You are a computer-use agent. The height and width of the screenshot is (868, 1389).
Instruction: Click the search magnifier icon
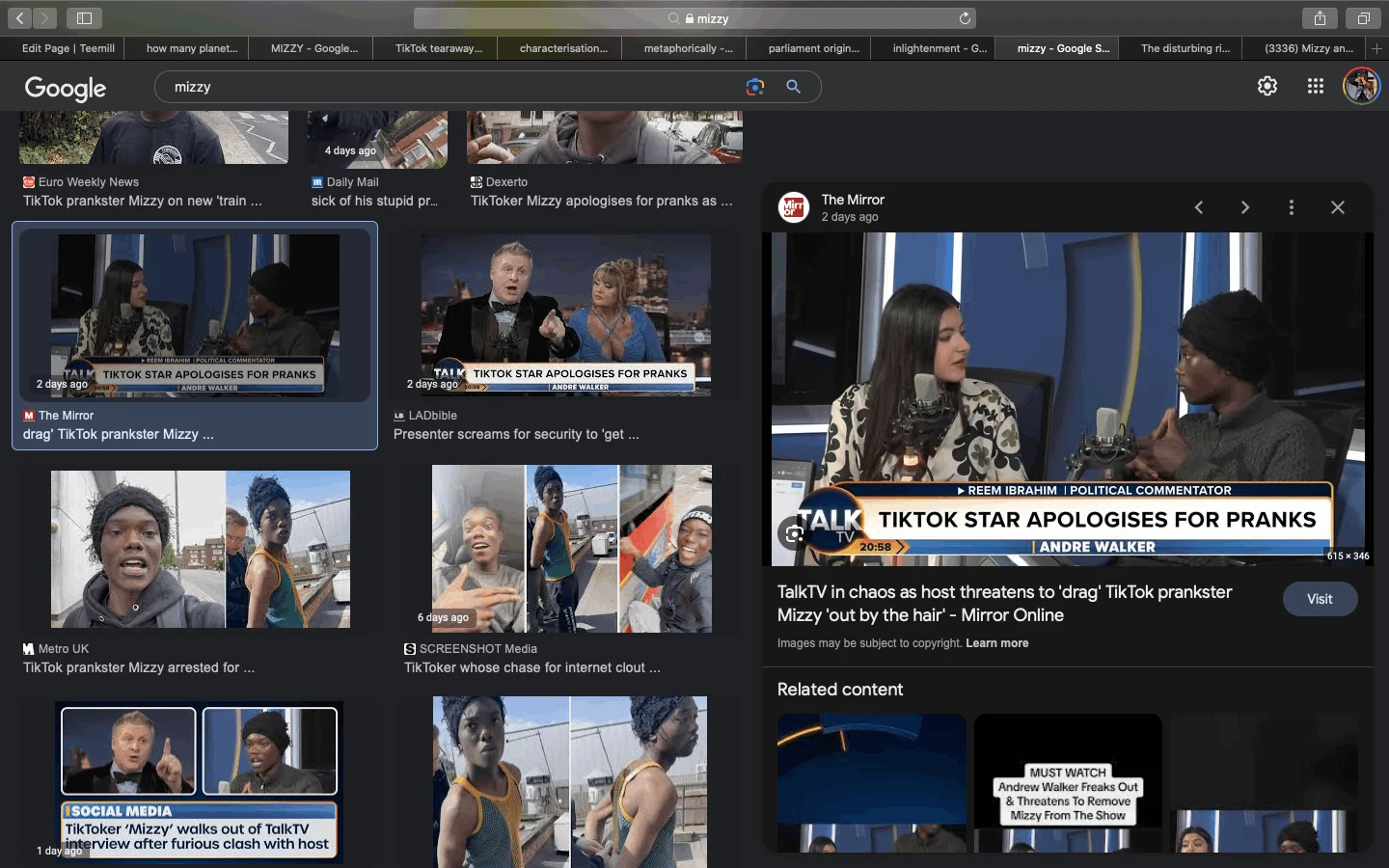(x=793, y=87)
